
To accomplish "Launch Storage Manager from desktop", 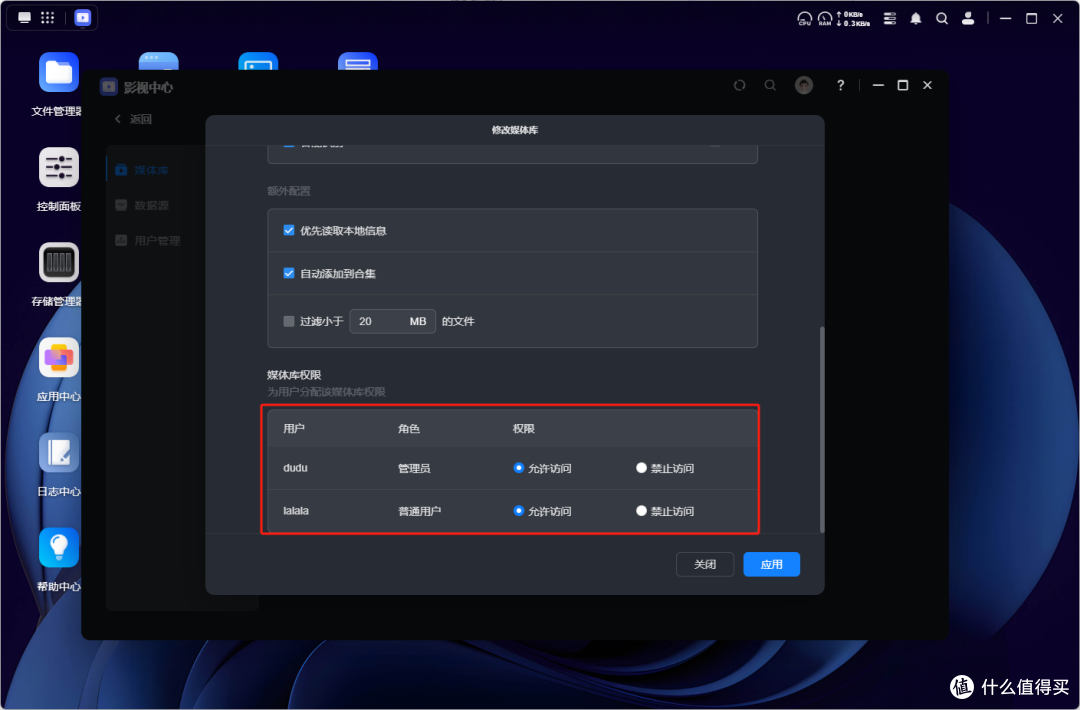I will (x=59, y=262).
